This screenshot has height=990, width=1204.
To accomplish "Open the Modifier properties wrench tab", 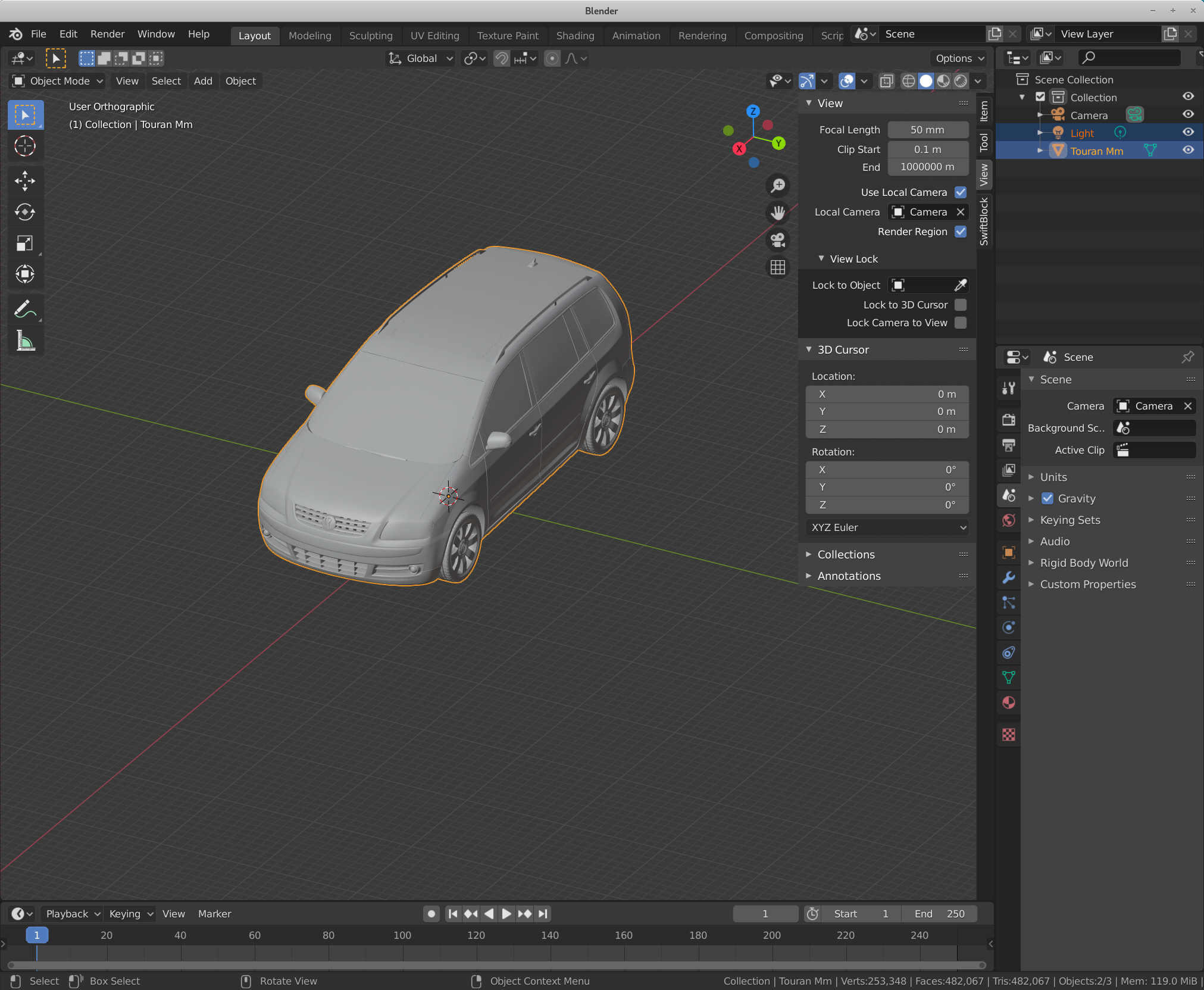I will point(1008,577).
